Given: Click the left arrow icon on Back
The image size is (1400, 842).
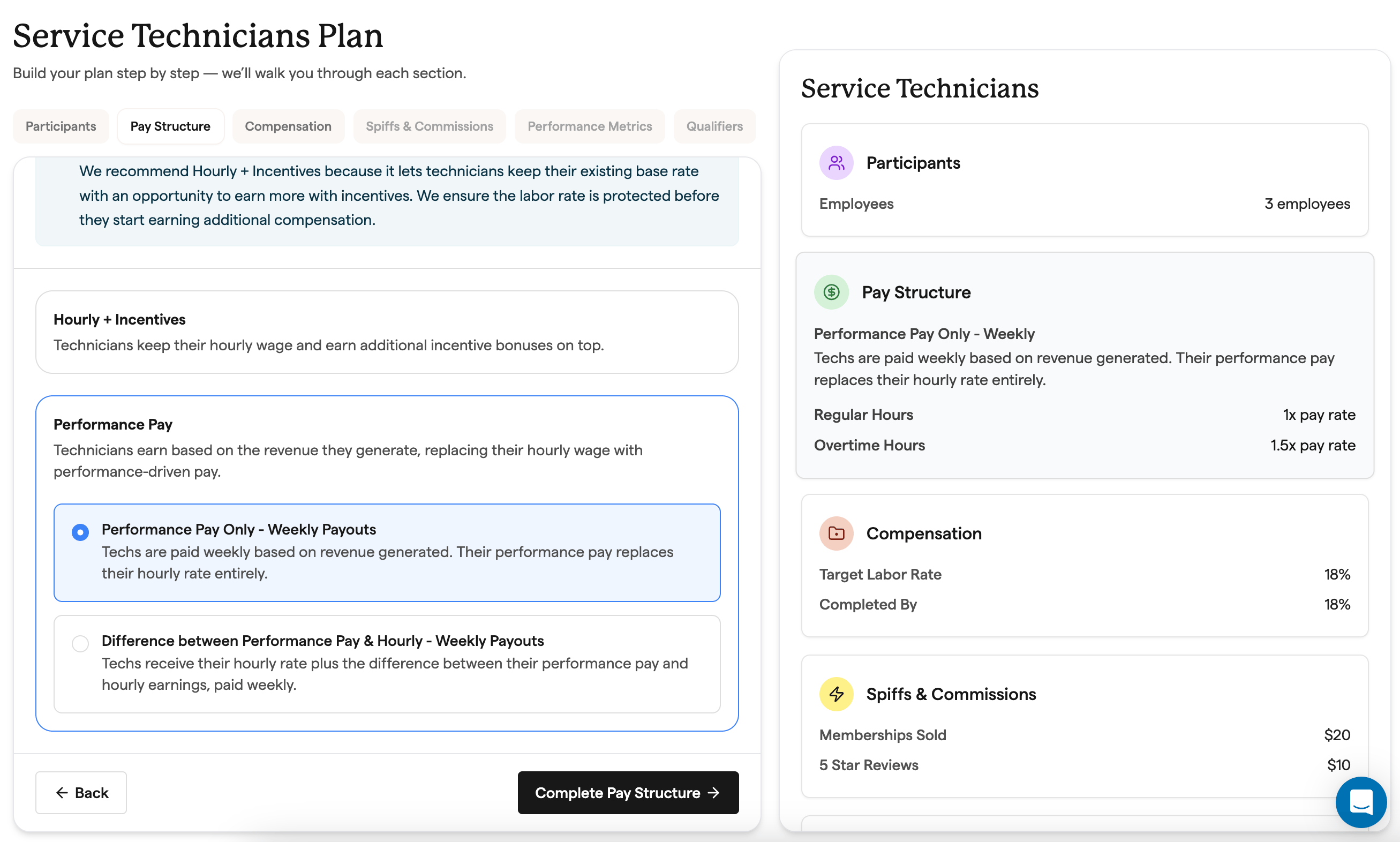Looking at the screenshot, I should pos(62,793).
